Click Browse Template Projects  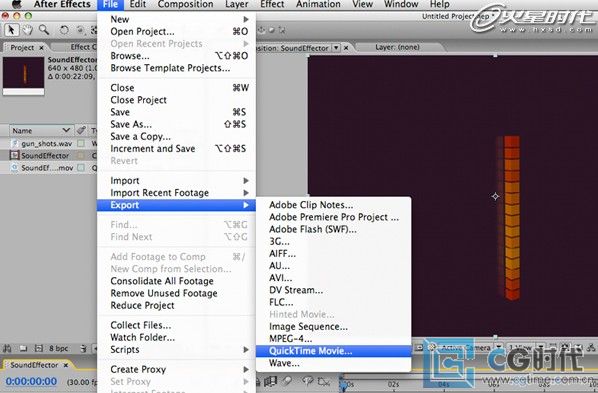click(177, 68)
